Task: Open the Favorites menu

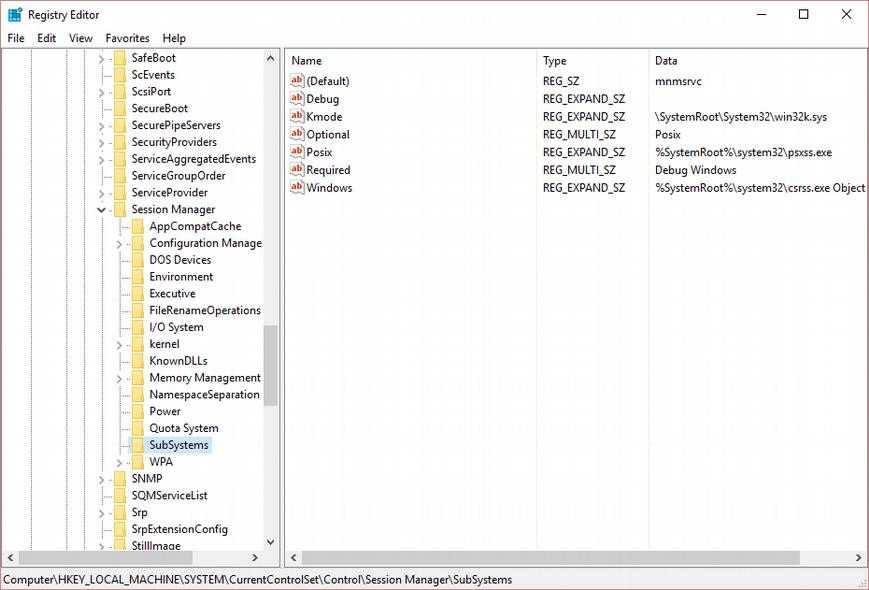Action: [x=127, y=38]
